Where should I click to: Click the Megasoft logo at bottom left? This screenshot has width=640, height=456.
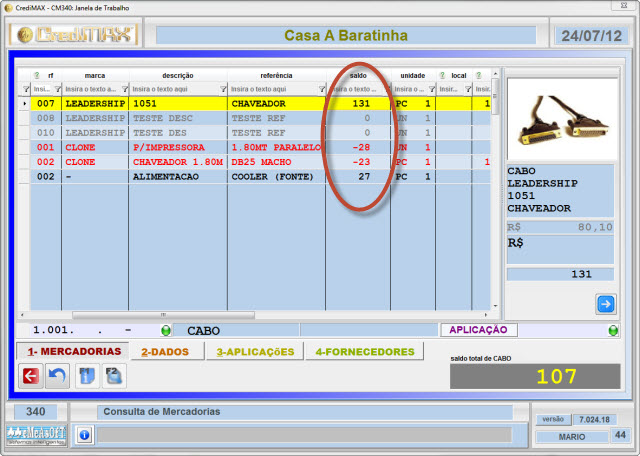(34, 435)
